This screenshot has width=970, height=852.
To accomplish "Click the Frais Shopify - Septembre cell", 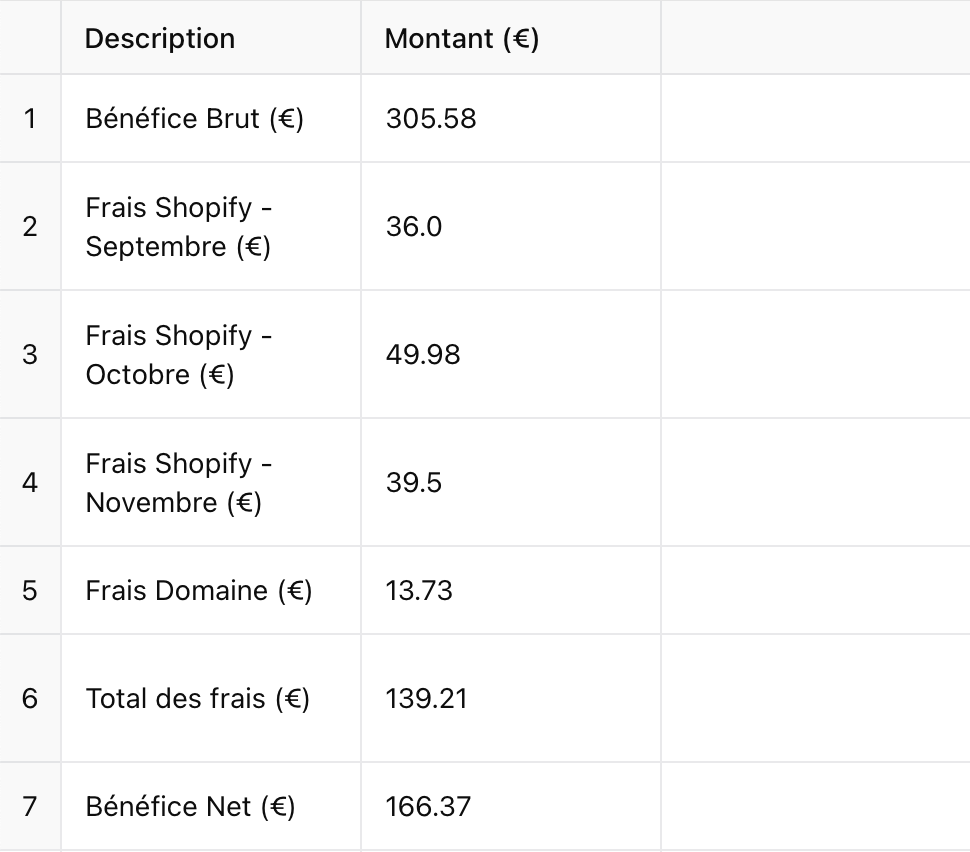I will coord(180,227).
